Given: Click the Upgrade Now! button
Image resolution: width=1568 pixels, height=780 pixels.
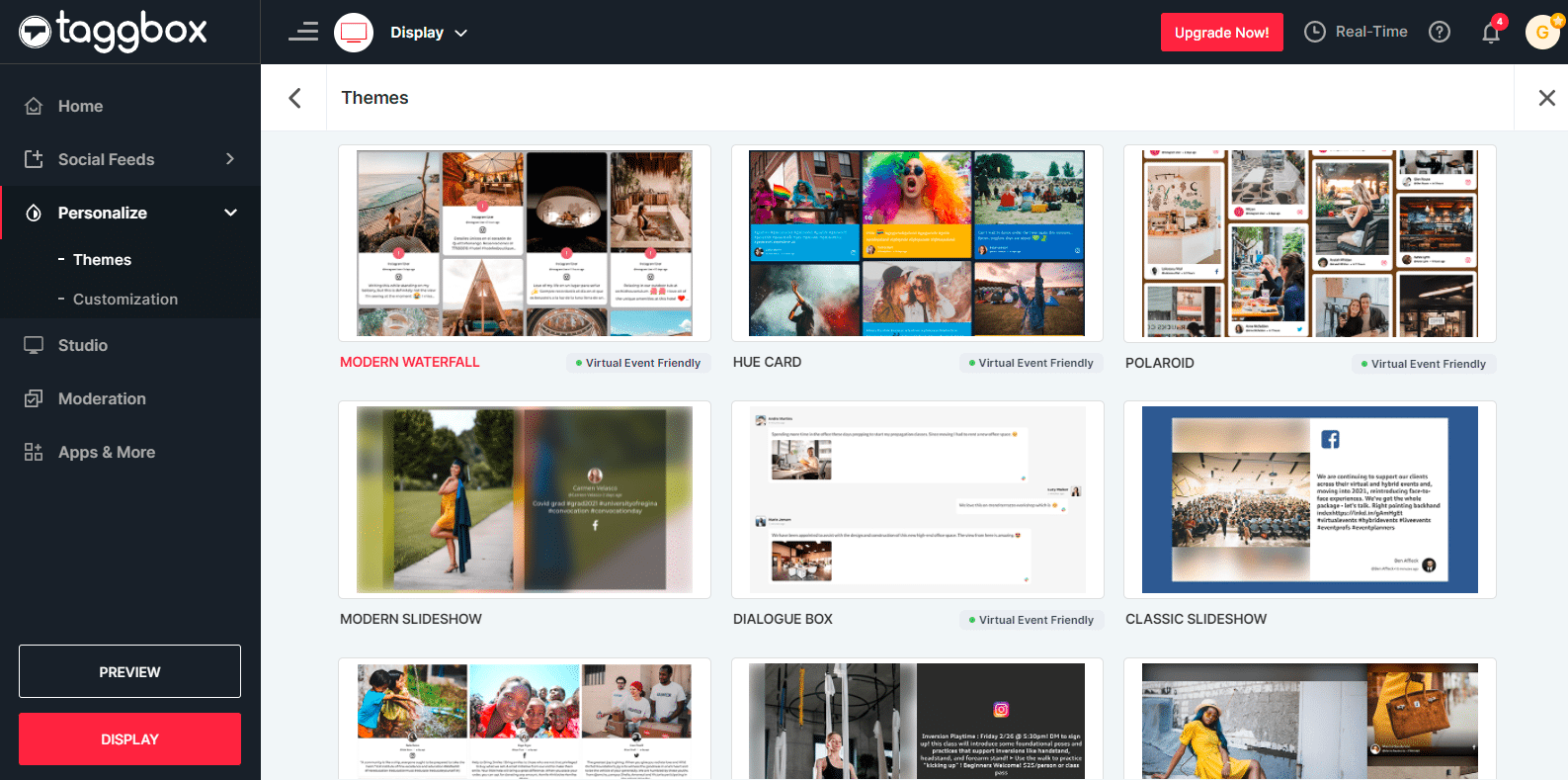Looking at the screenshot, I should [x=1221, y=32].
